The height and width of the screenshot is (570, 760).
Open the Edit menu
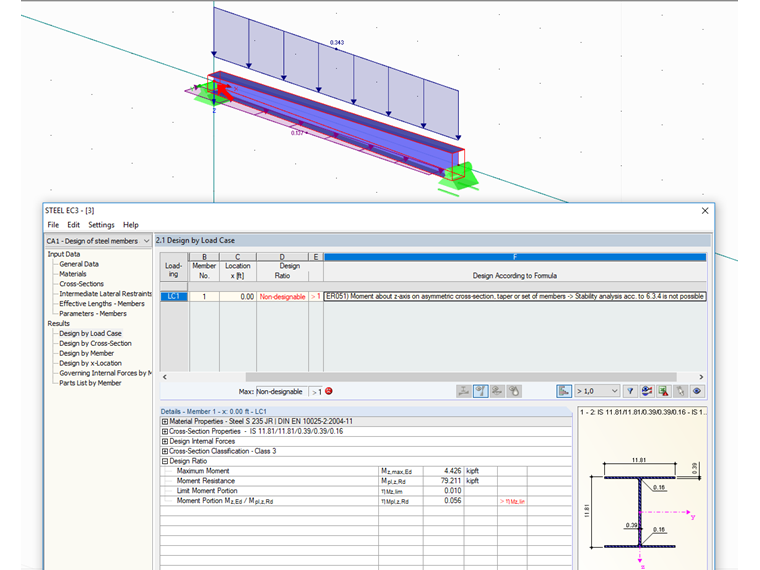click(73, 225)
